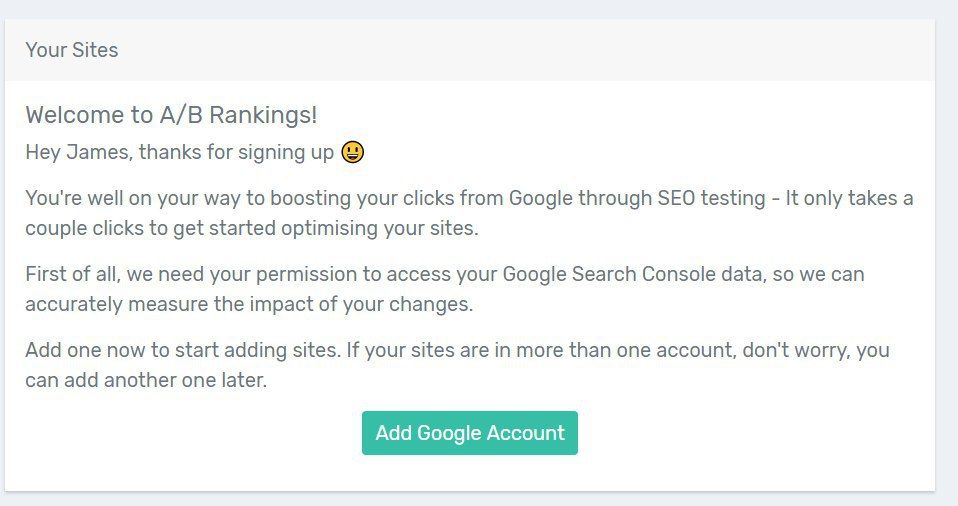Click the name James in the greeting
Image resolution: width=958 pixels, height=506 pixels.
104,152
